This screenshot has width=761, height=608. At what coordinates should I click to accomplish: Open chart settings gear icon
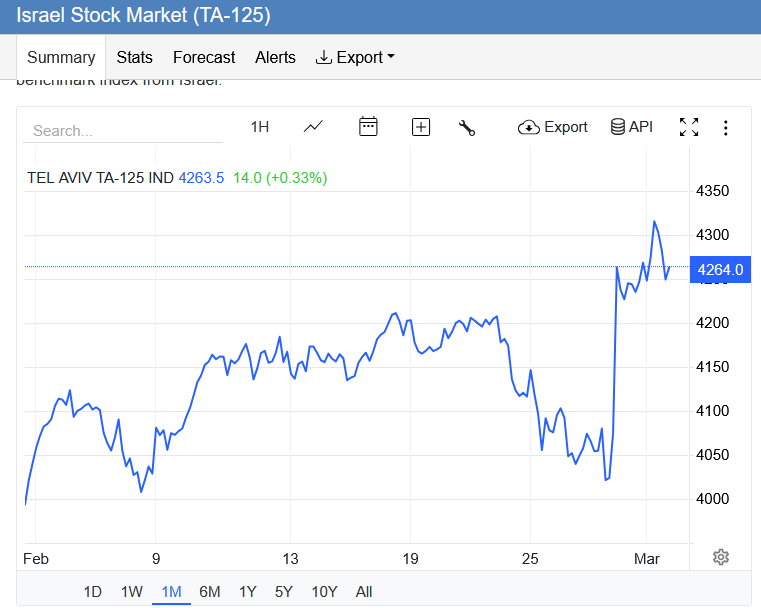(x=720, y=557)
